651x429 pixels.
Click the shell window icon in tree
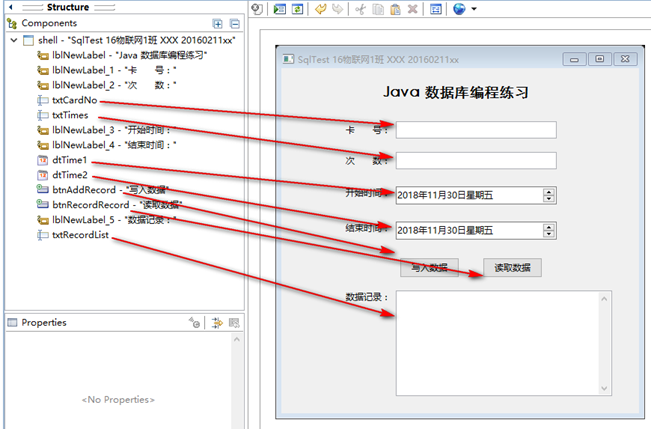[28, 40]
